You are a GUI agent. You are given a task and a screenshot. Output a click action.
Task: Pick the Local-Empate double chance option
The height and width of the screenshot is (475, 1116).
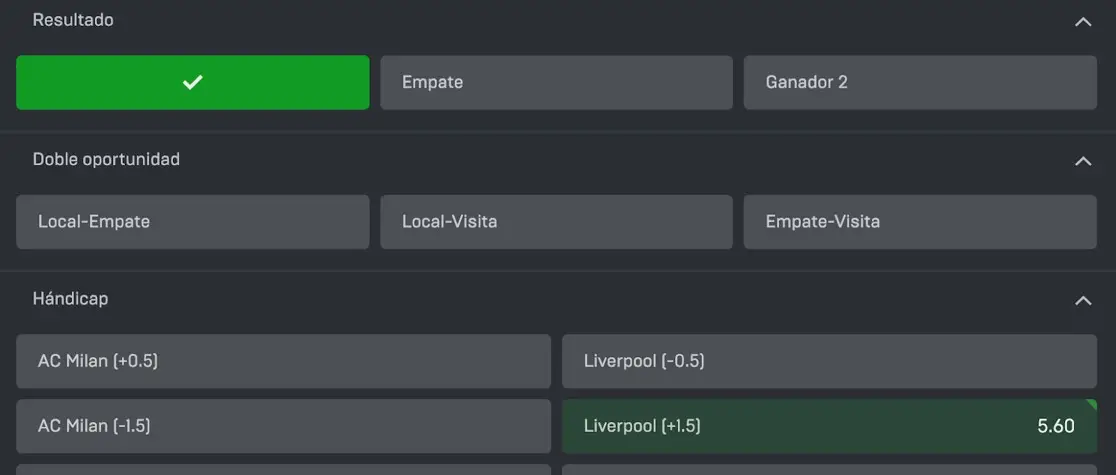[x=193, y=222]
